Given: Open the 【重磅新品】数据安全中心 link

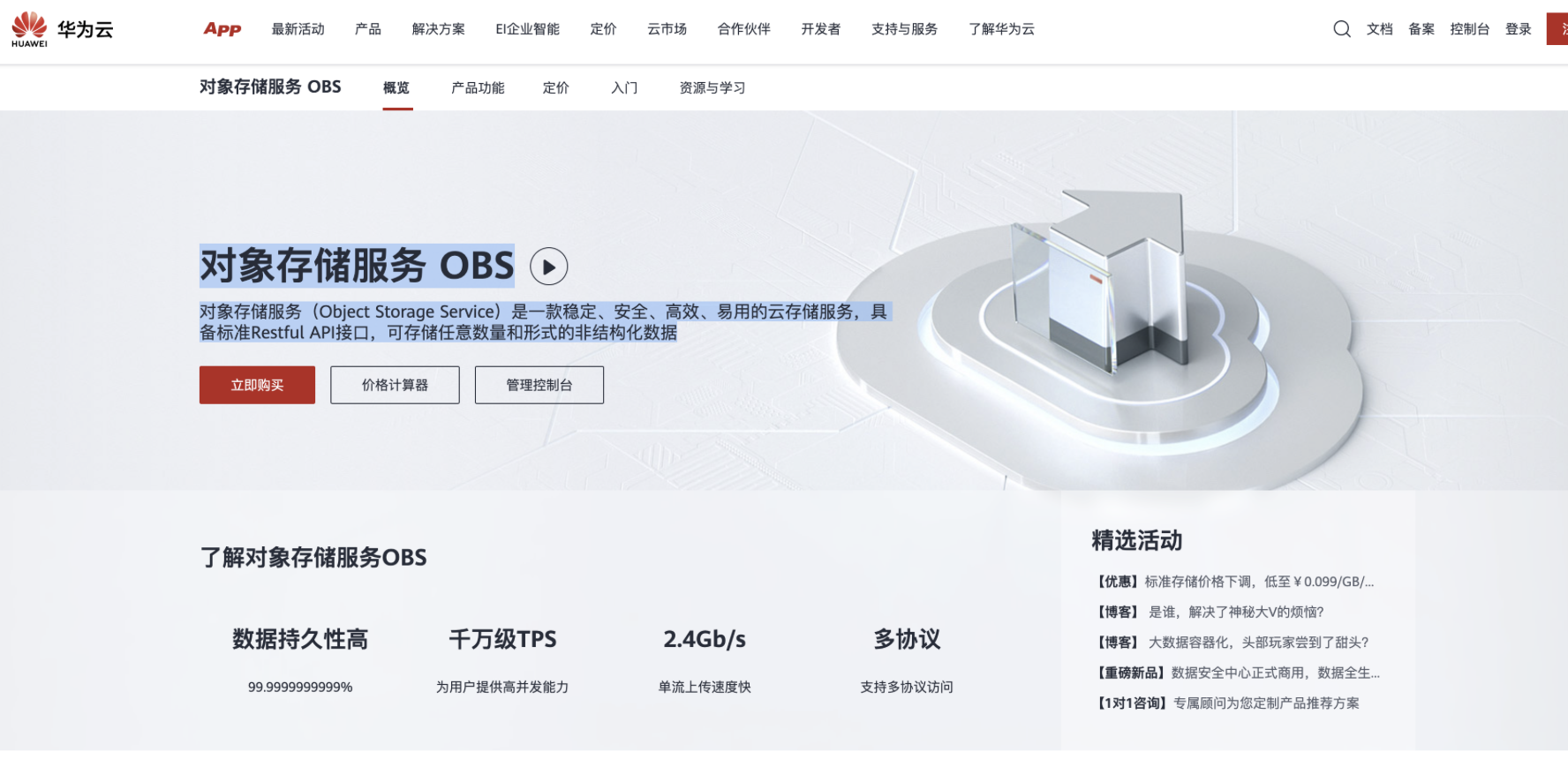Looking at the screenshot, I should click(x=1237, y=673).
